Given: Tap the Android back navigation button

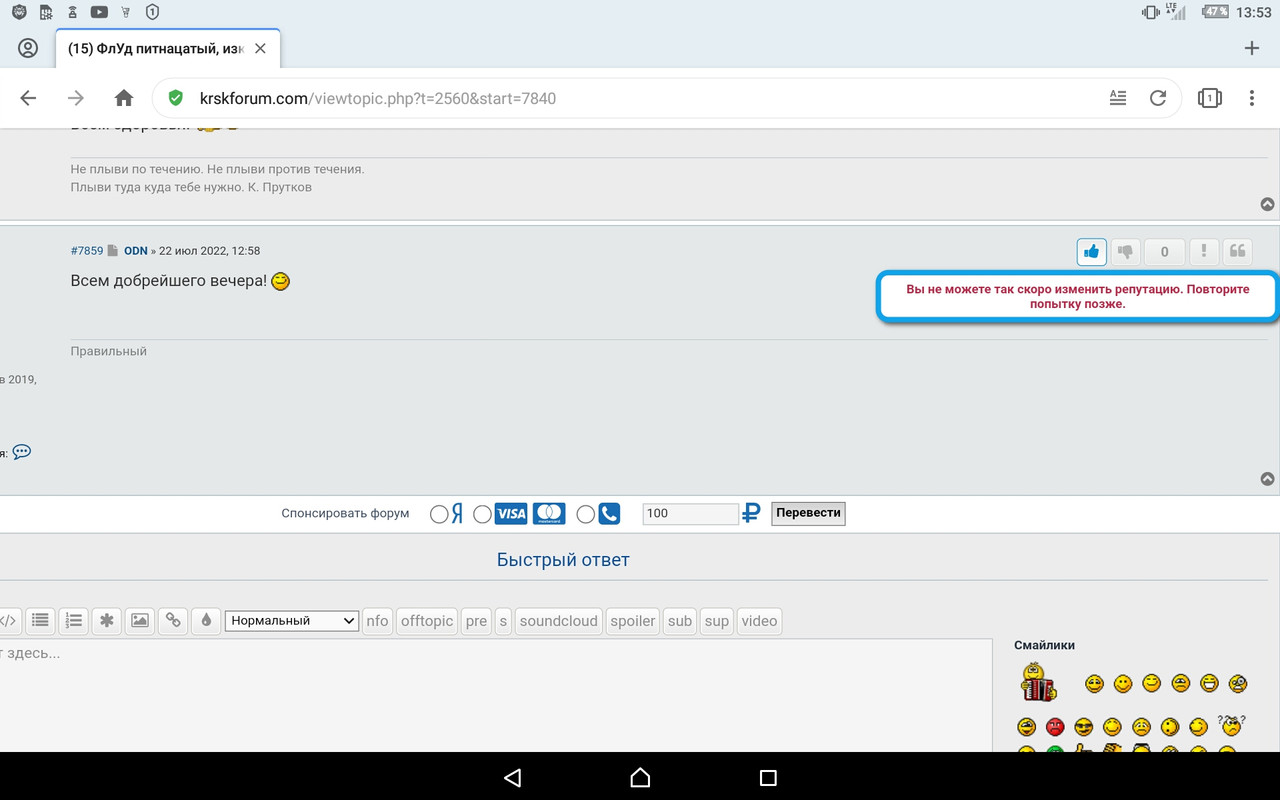Looking at the screenshot, I should pyautogui.click(x=512, y=777).
